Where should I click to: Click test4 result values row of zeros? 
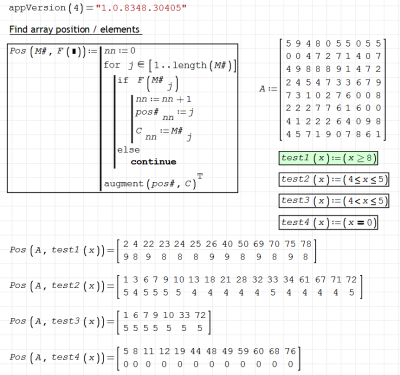208,364
